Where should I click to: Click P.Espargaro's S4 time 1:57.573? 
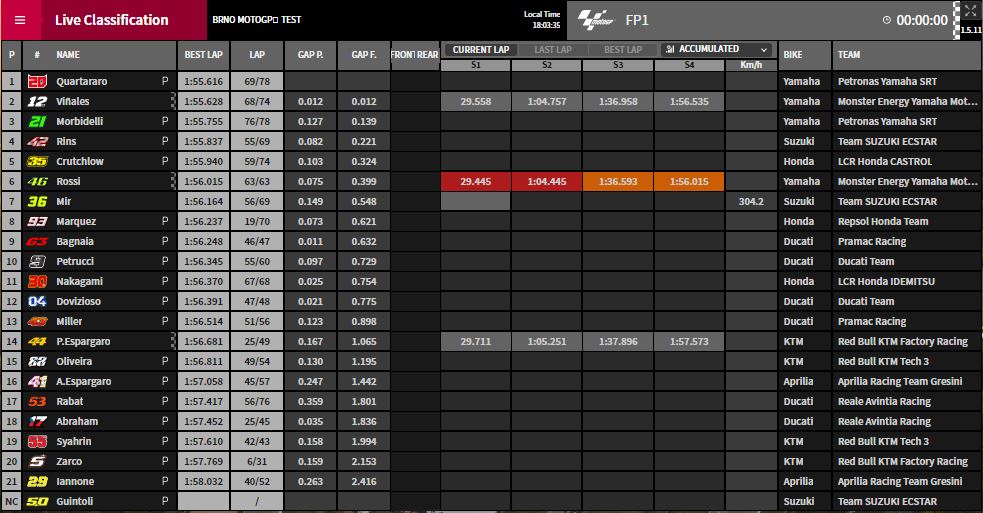point(689,342)
